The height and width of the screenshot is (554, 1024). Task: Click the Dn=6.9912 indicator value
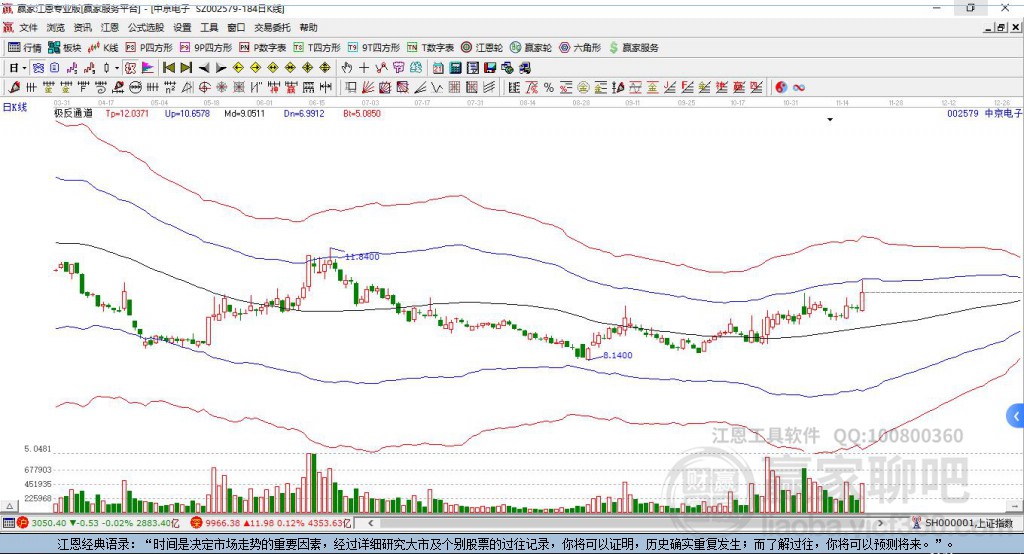click(x=304, y=113)
